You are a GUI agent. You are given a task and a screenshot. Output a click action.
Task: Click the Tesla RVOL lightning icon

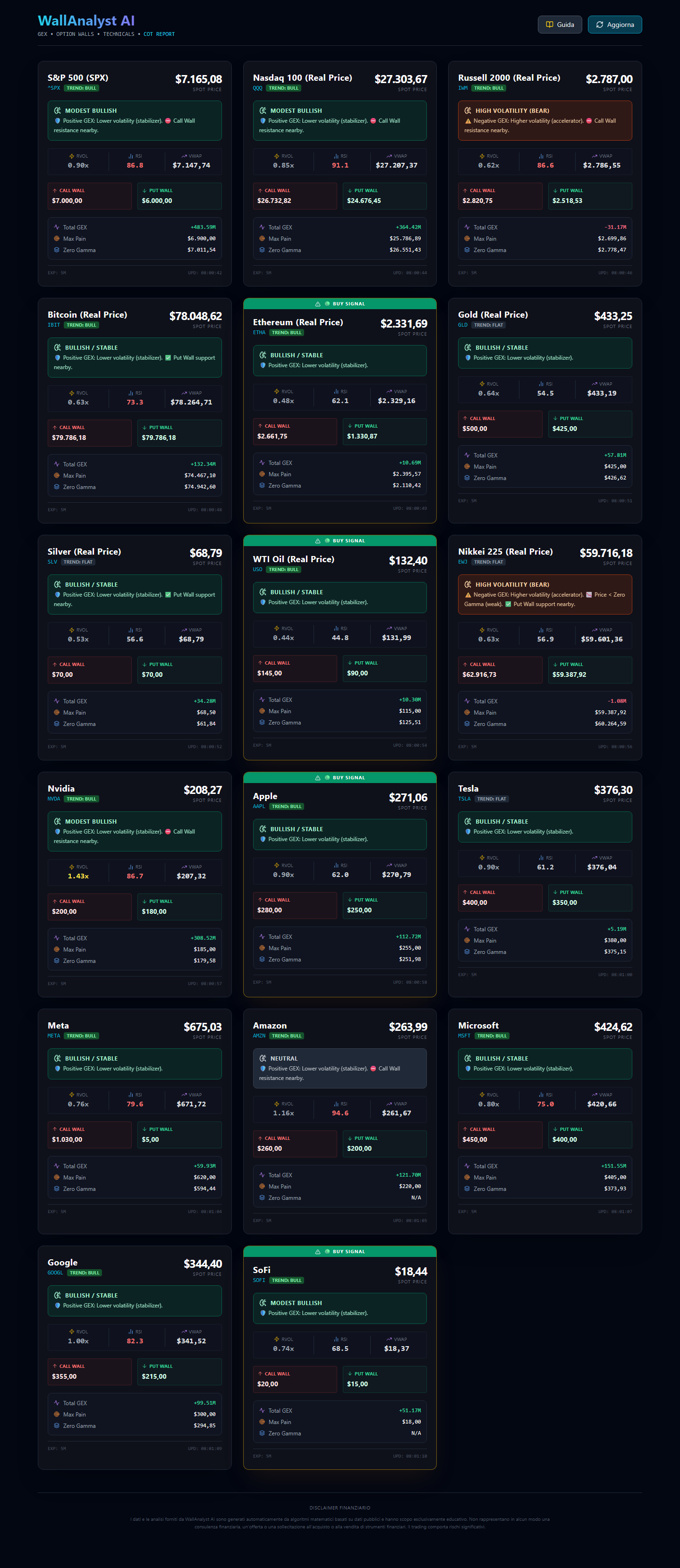pyautogui.click(x=482, y=858)
